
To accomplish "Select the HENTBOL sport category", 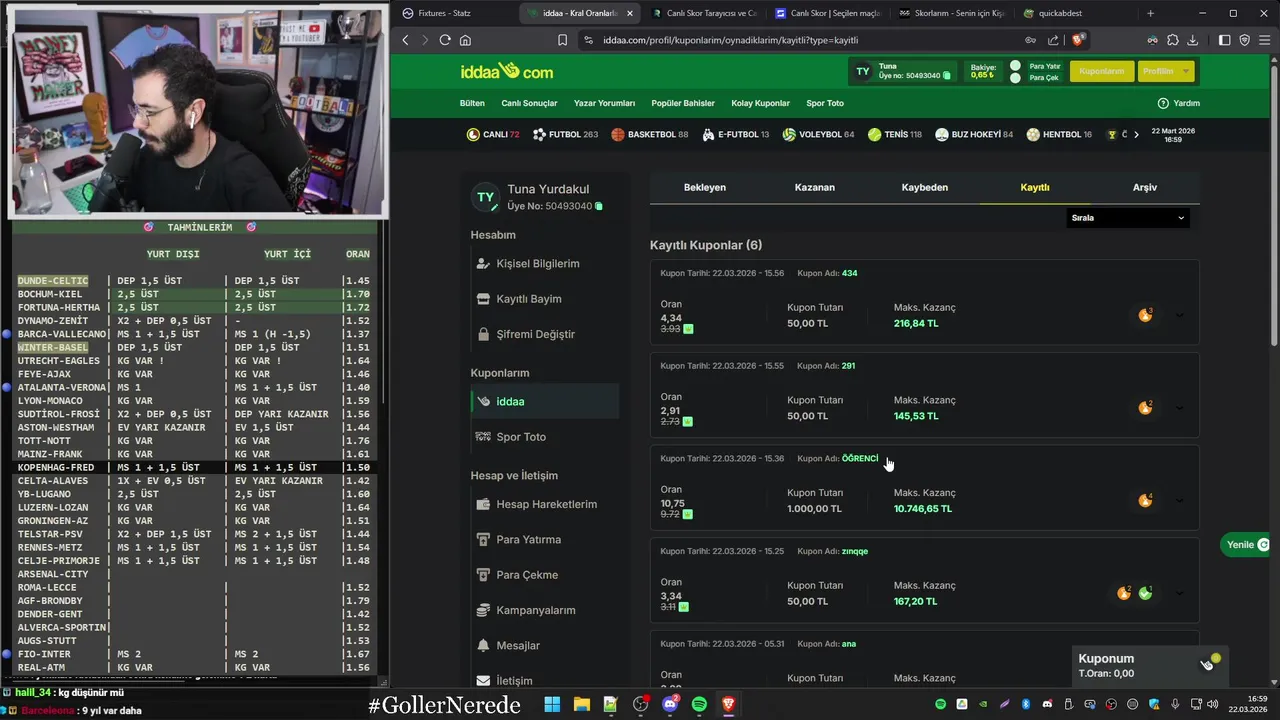I will [x=1059, y=134].
